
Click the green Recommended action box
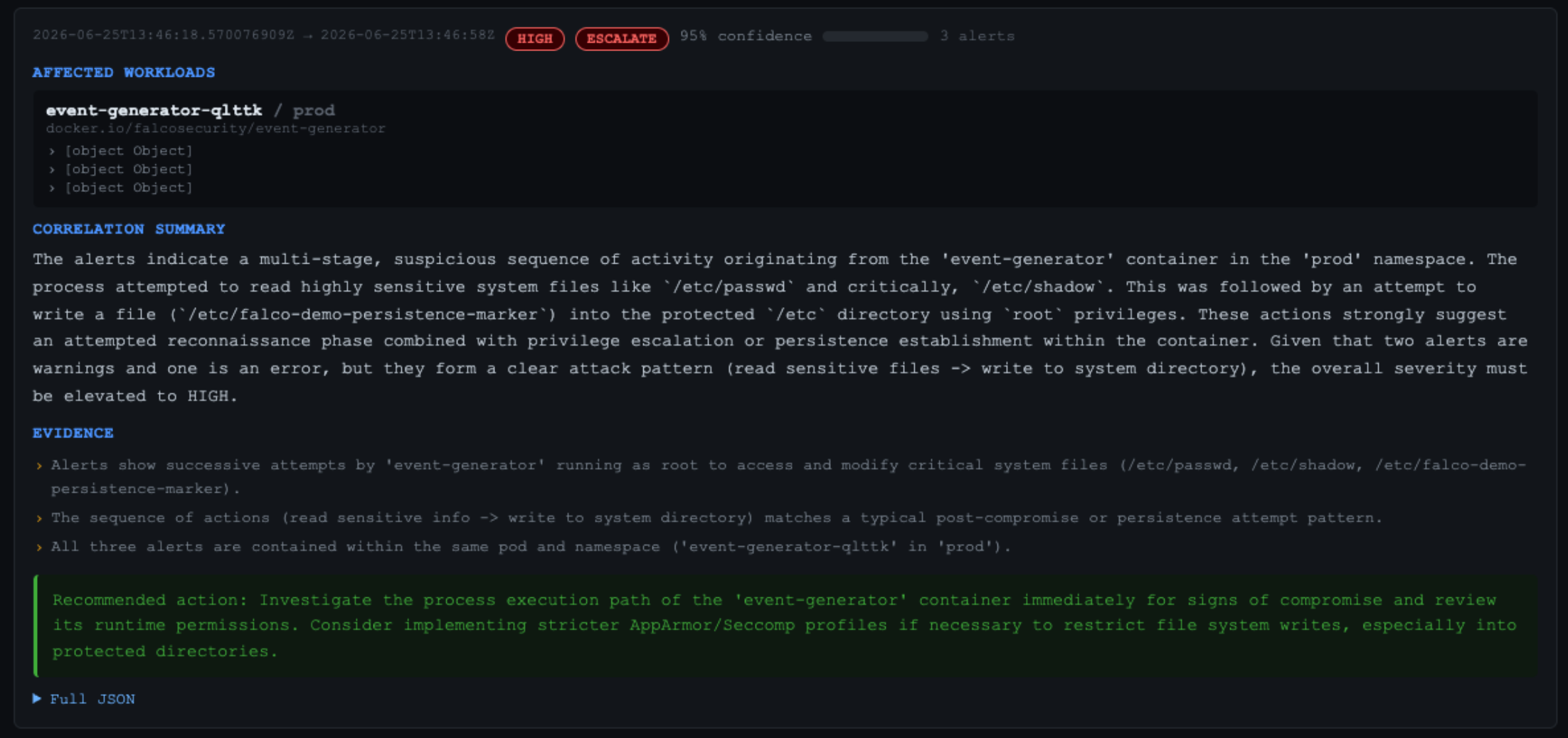pos(785,626)
